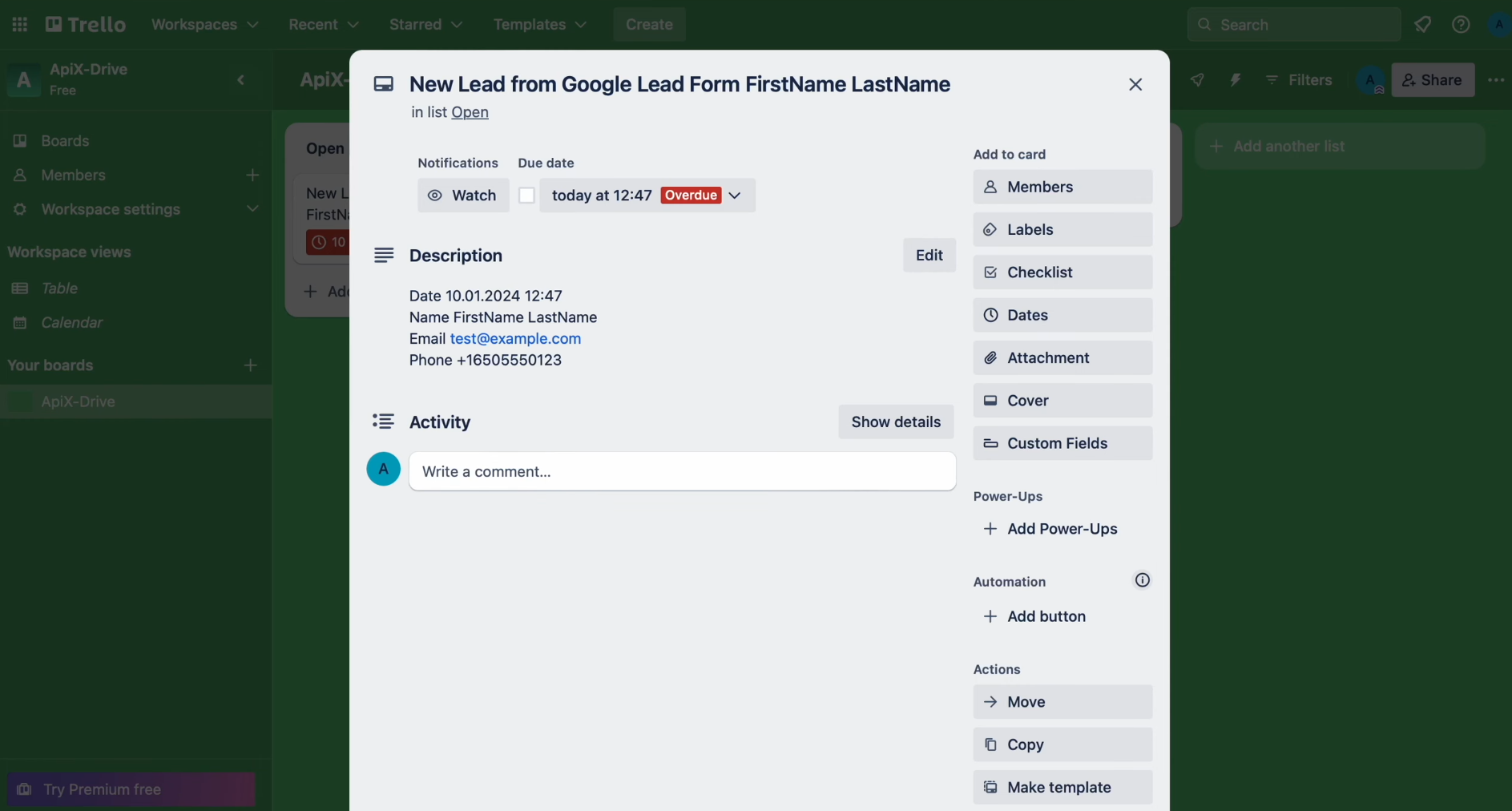Viewport: 1512px width, 811px height.
Task: Click your account avatar in top right
Action: [x=1498, y=24]
